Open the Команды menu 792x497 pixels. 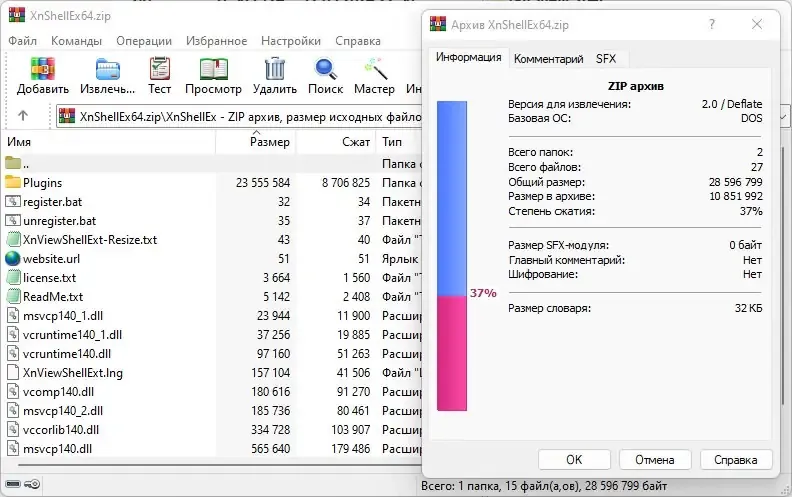pyautogui.click(x=76, y=41)
